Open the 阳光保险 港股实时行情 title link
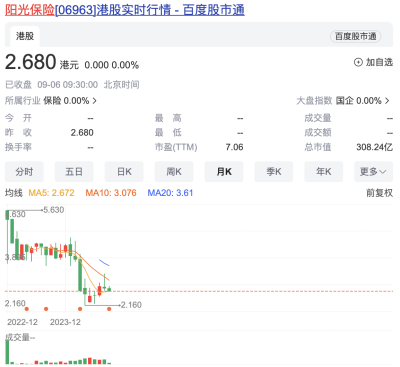The width and height of the screenshot is (400, 367). click(x=125, y=10)
